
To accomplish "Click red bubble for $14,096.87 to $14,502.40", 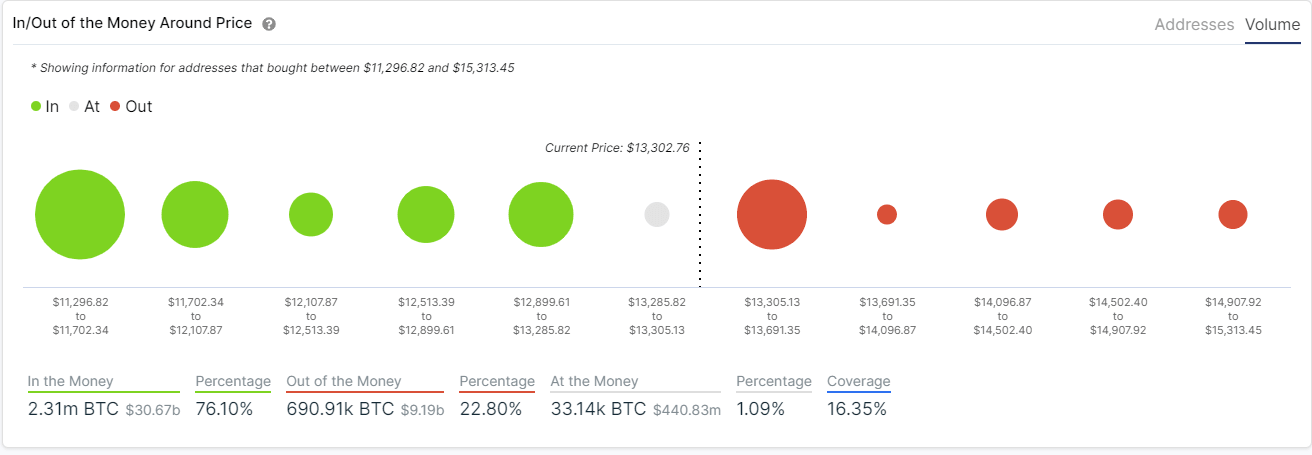I will click(1002, 215).
